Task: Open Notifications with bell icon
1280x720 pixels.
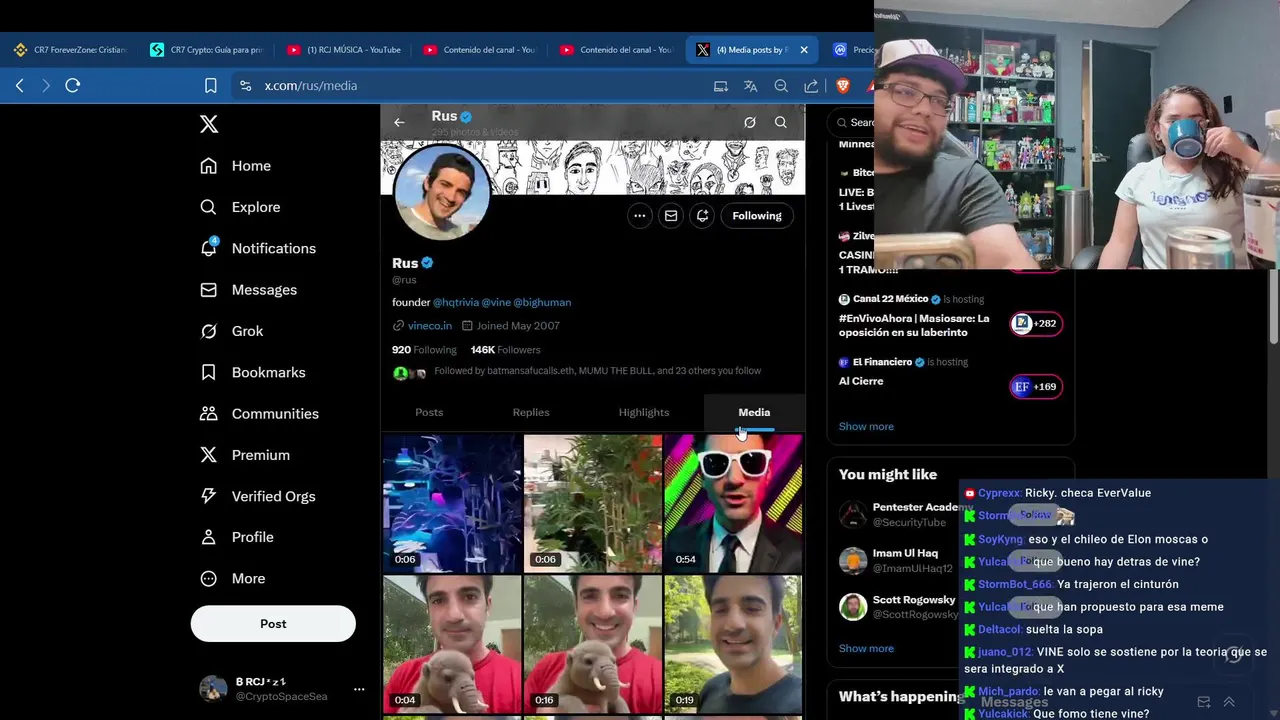Action: point(258,248)
